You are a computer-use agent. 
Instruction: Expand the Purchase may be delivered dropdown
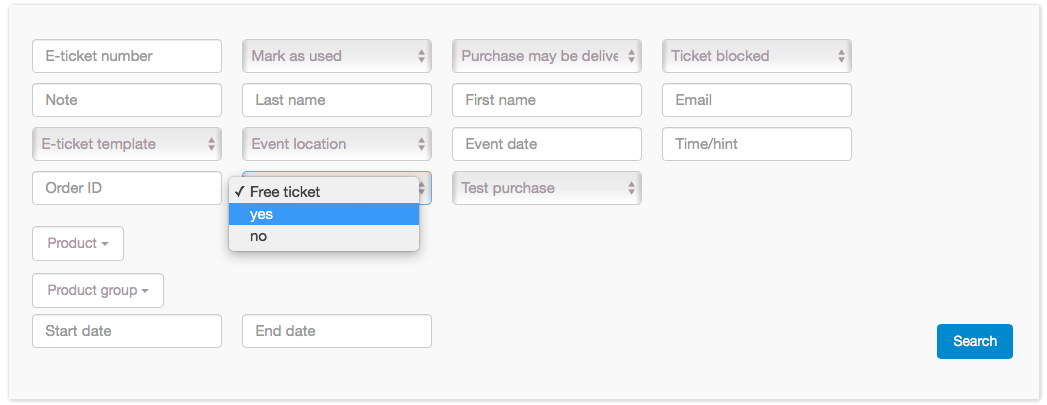pyautogui.click(x=547, y=56)
